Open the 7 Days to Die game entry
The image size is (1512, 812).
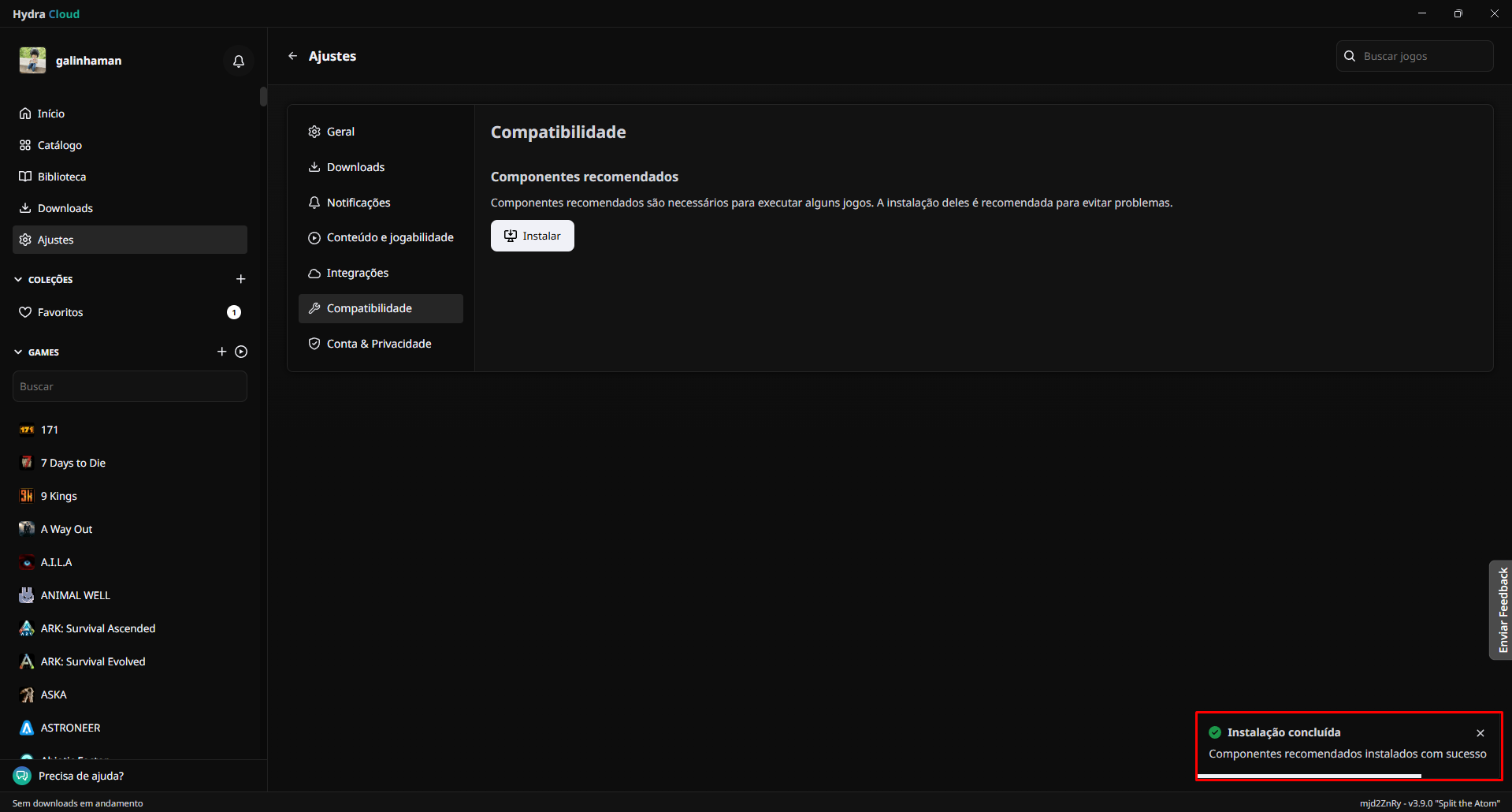(x=72, y=463)
